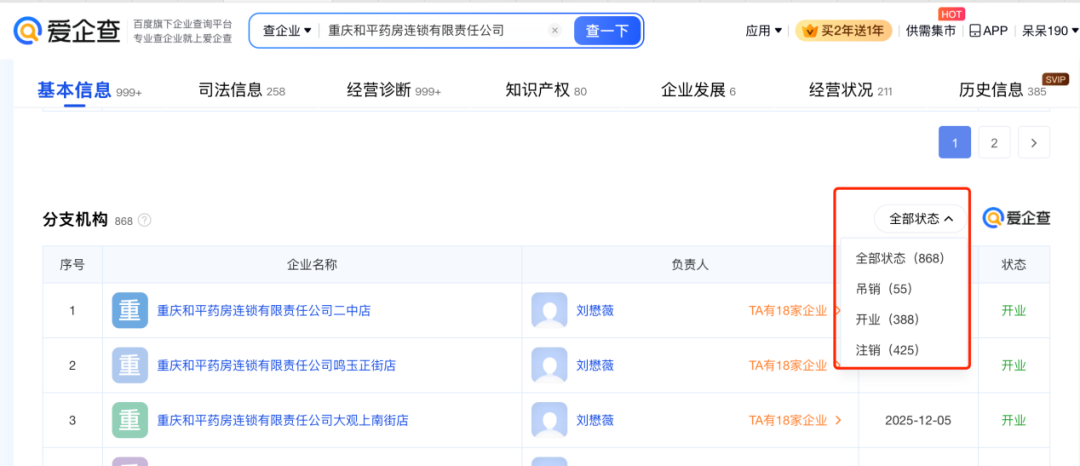Click 刘懋薇 avatar in row 2
Image resolution: width=1080 pixels, height=466 pixels.
click(550, 365)
